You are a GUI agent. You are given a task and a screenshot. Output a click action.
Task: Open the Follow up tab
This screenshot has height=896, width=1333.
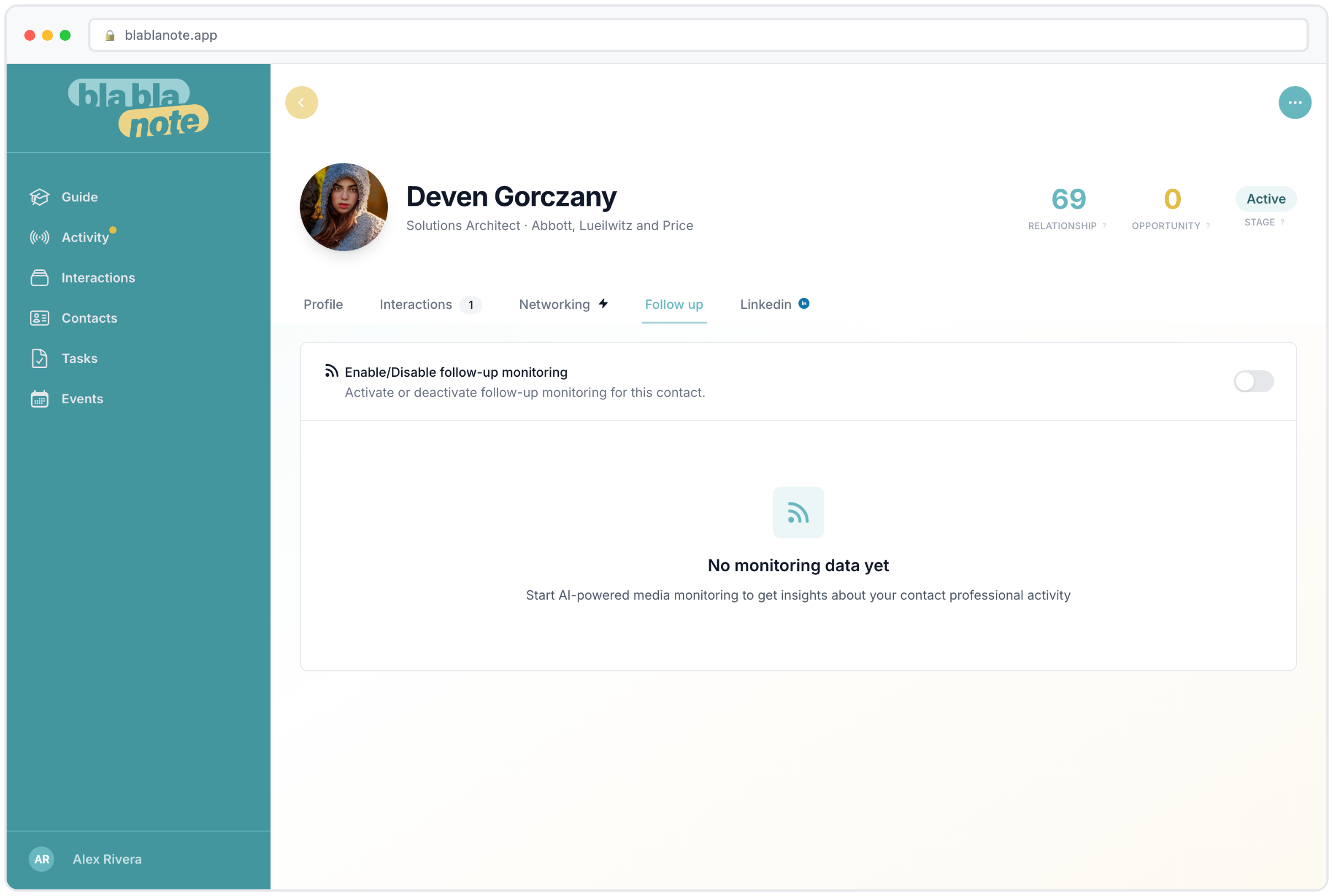tap(674, 305)
